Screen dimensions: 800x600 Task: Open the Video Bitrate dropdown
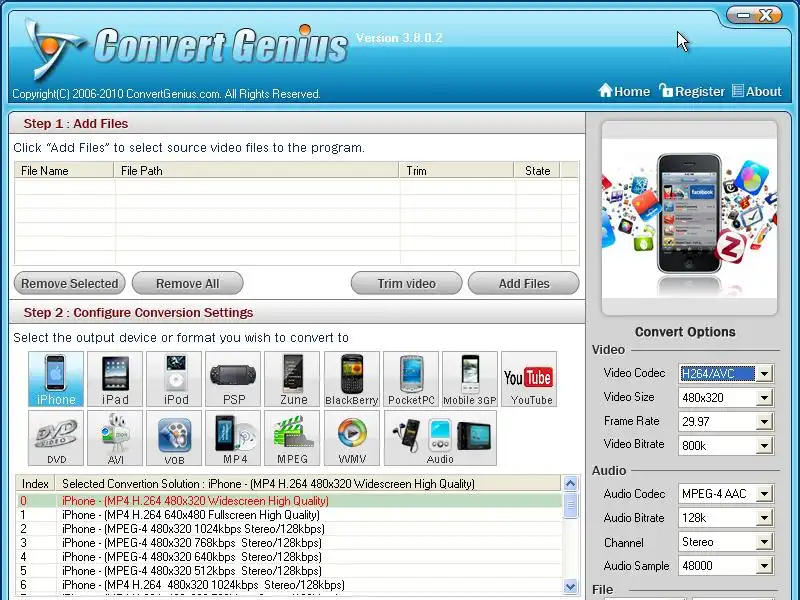[x=764, y=445]
